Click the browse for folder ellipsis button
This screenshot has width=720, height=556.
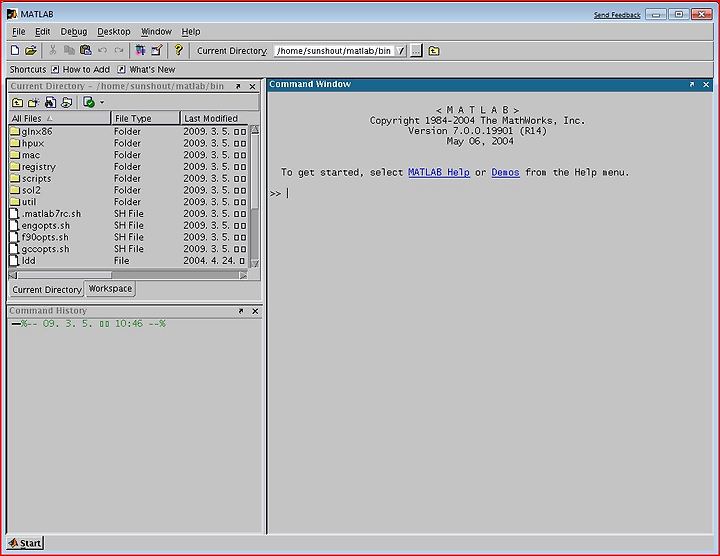pos(416,51)
